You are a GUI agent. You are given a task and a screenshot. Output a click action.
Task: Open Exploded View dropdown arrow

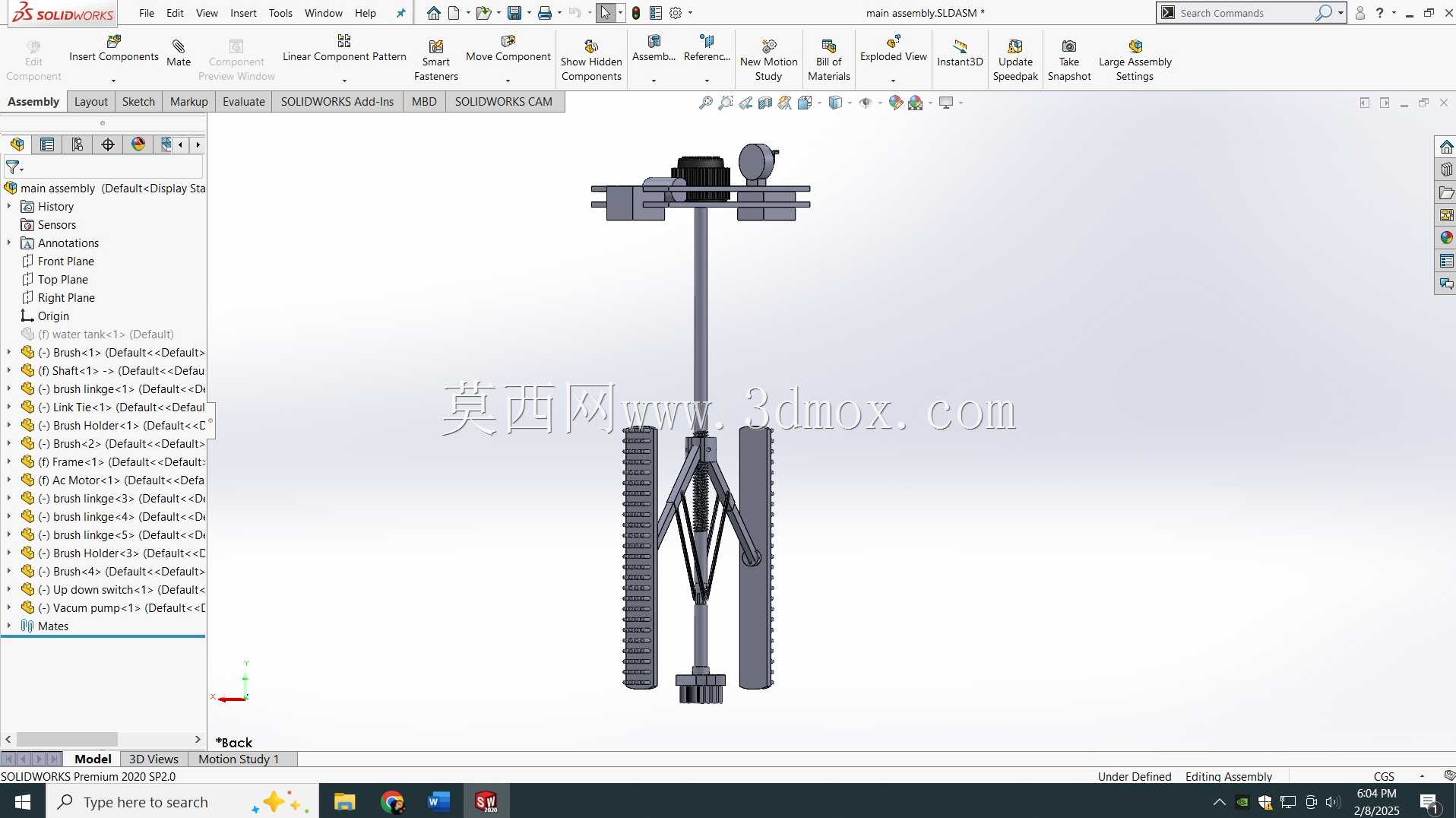point(893,81)
